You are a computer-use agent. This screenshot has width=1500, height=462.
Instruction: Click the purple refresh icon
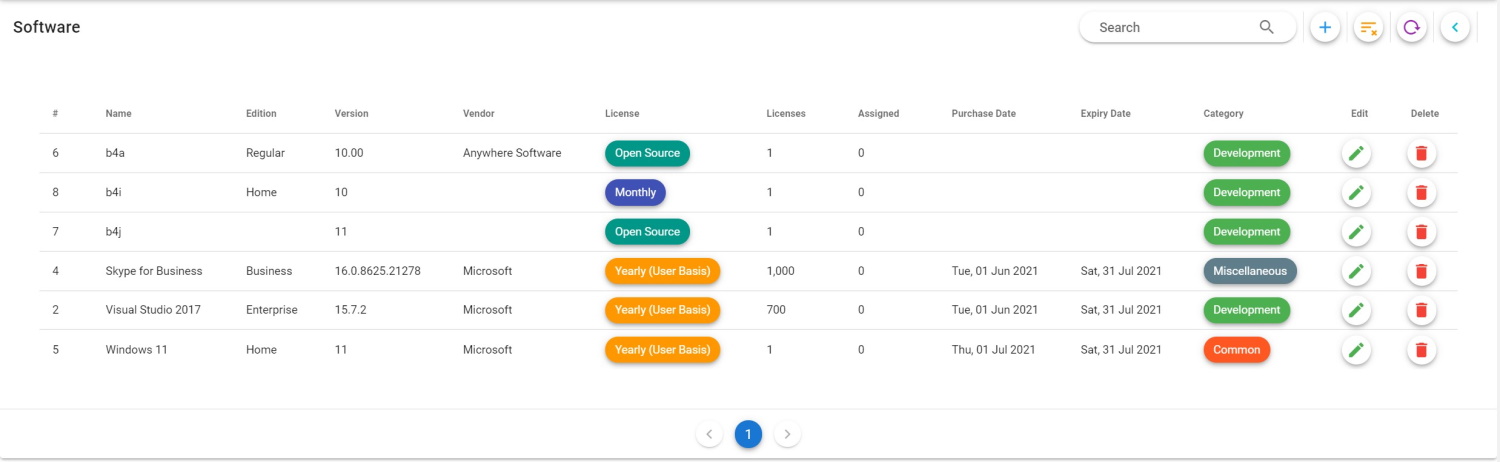[1411, 28]
